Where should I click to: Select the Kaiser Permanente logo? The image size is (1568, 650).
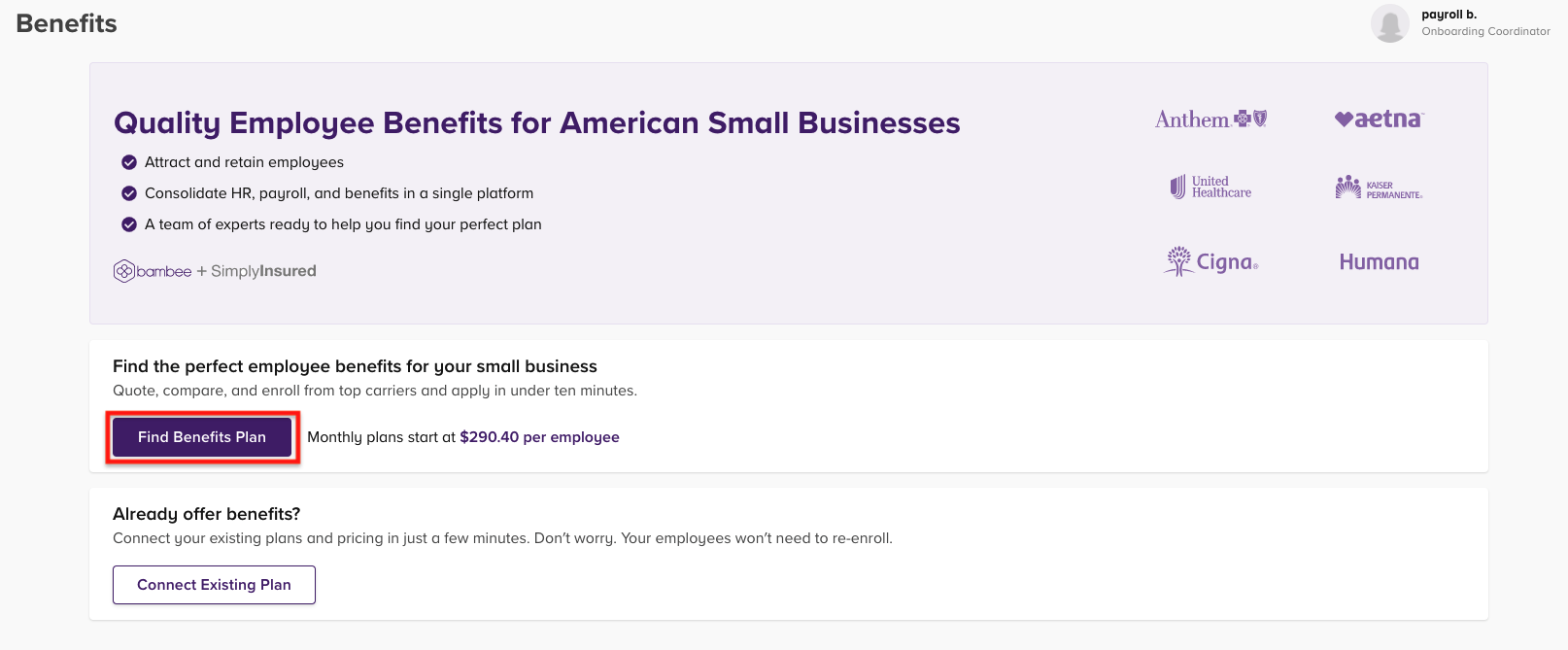(x=1378, y=188)
